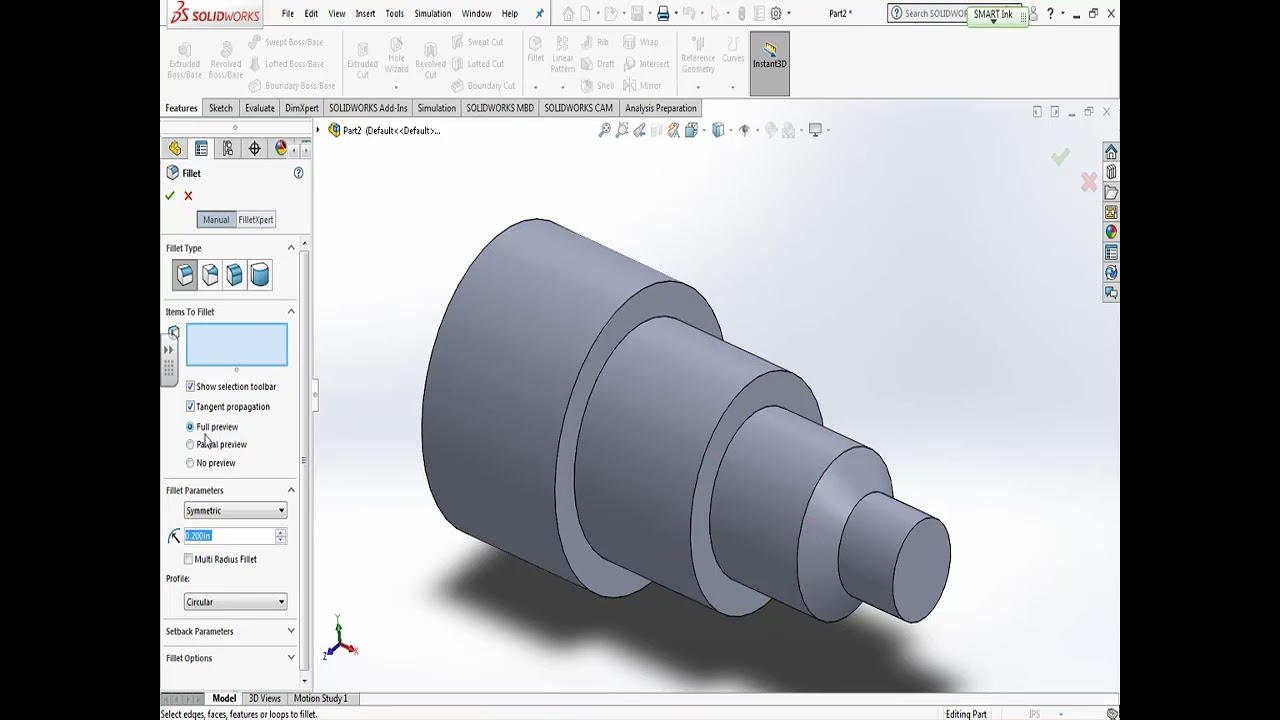Enable Multi Radius Fillet checkbox
This screenshot has width=1280, height=720.
189,559
